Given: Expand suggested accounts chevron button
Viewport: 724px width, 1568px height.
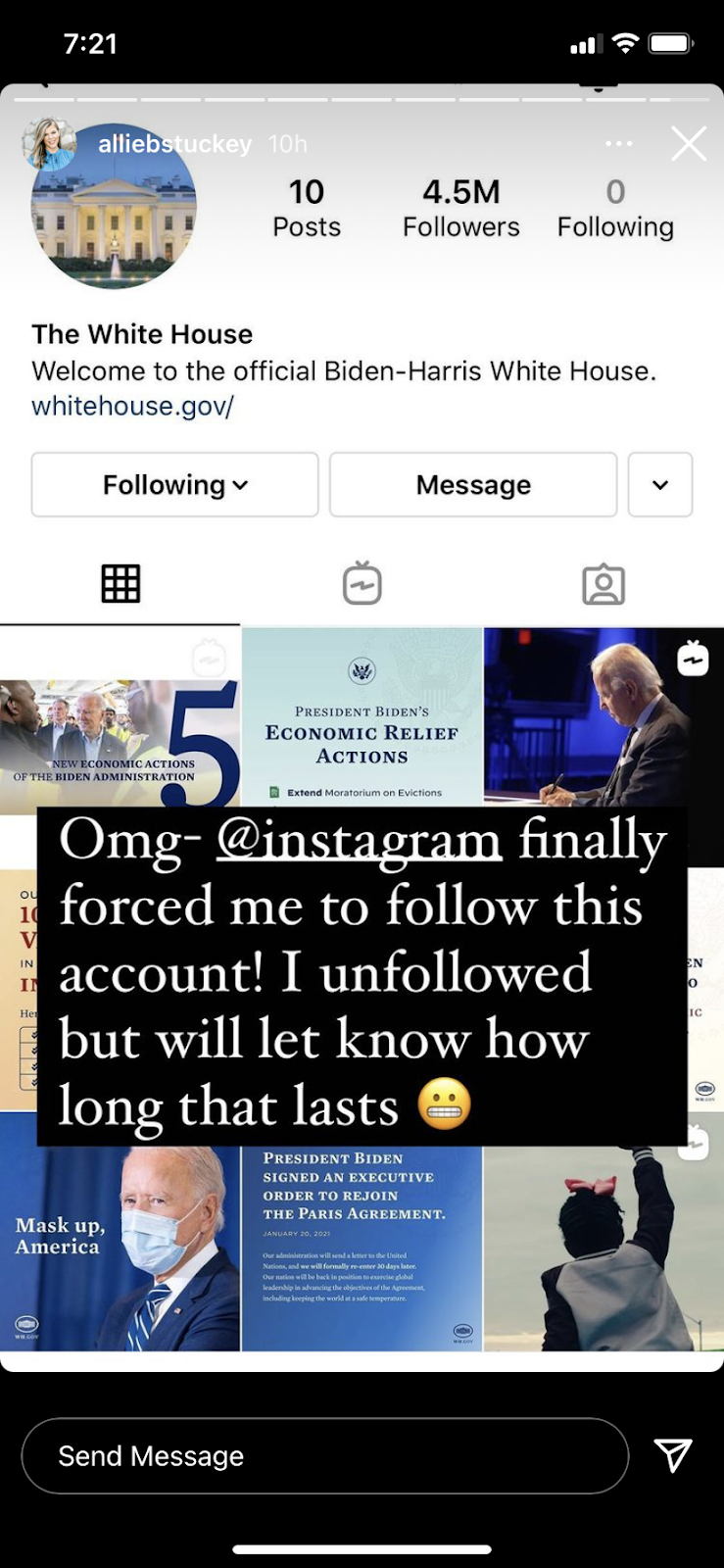Looking at the screenshot, I should pyautogui.click(x=660, y=484).
